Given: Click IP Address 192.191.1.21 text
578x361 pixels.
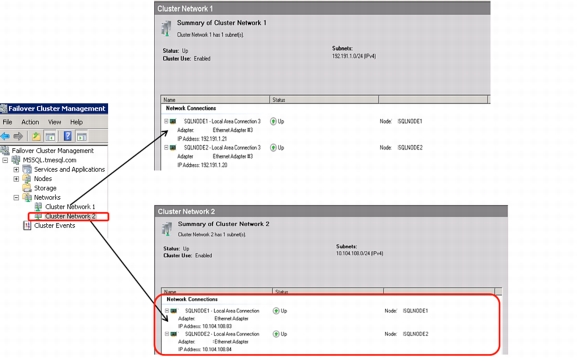Looking at the screenshot, I should (x=202, y=139).
